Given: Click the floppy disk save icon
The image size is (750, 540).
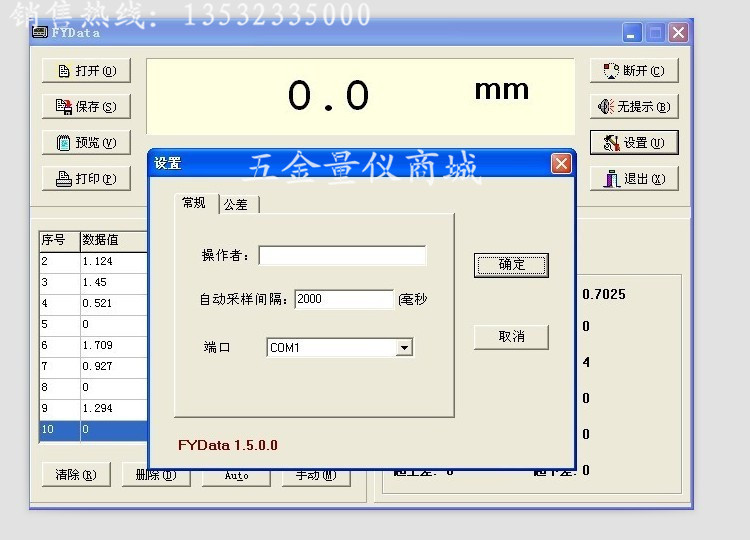Looking at the screenshot, I should pos(64,107).
